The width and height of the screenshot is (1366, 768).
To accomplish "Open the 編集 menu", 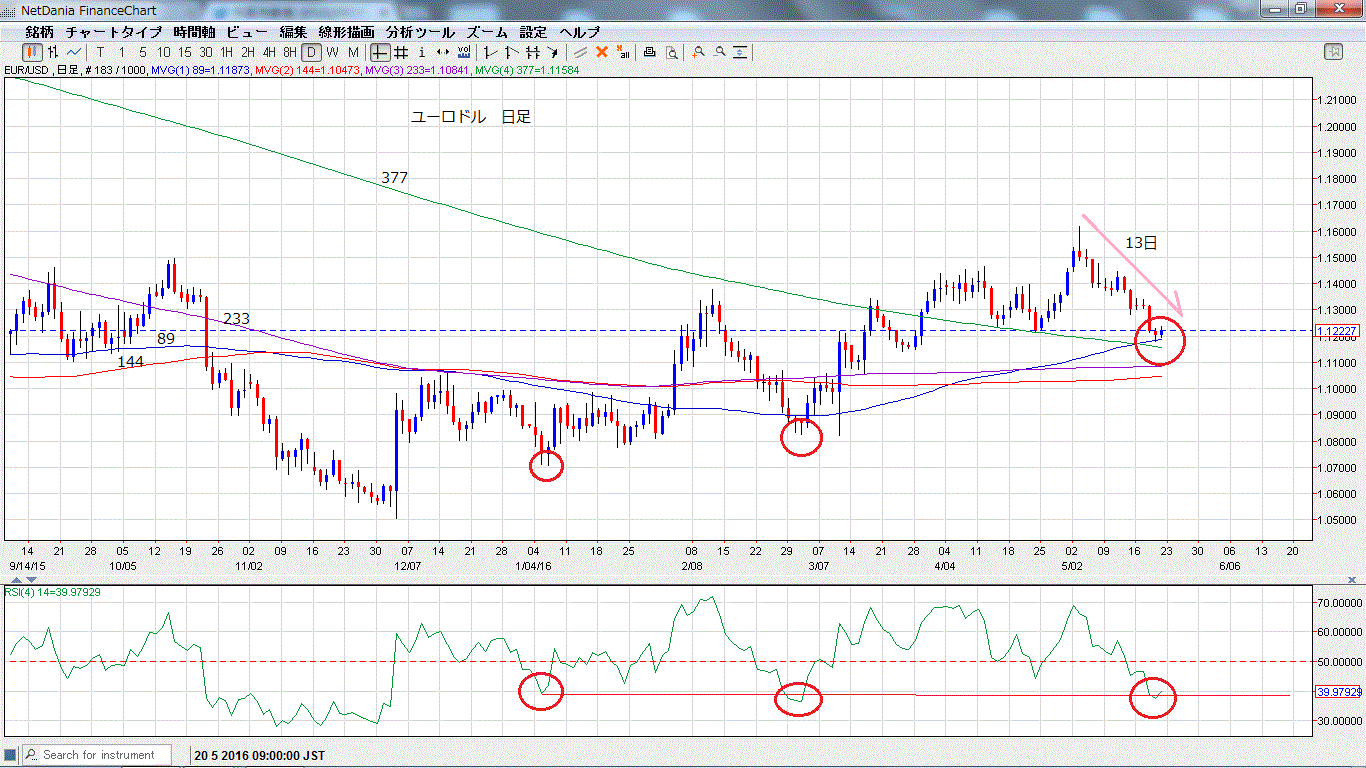I will coord(294,32).
